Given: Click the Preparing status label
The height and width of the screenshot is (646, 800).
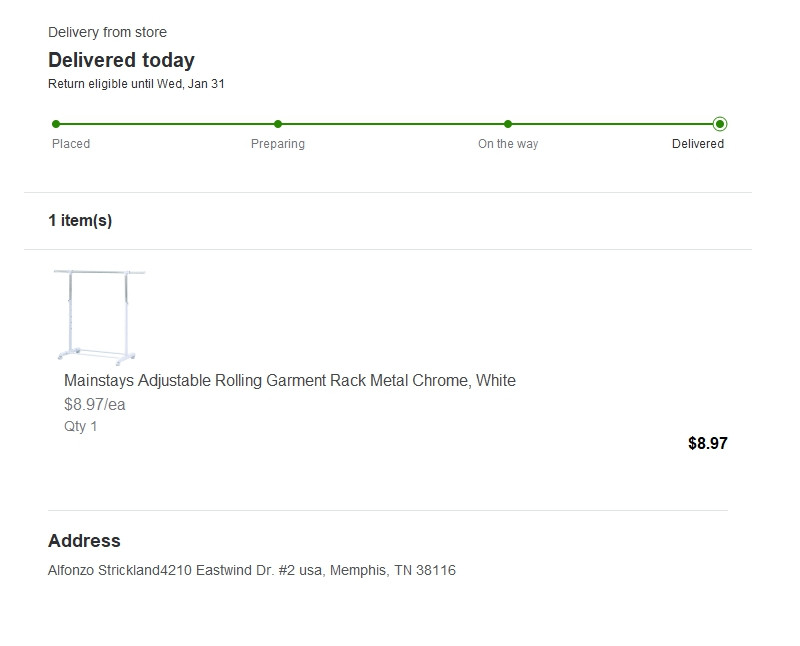Looking at the screenshot, I should (278, 144).
